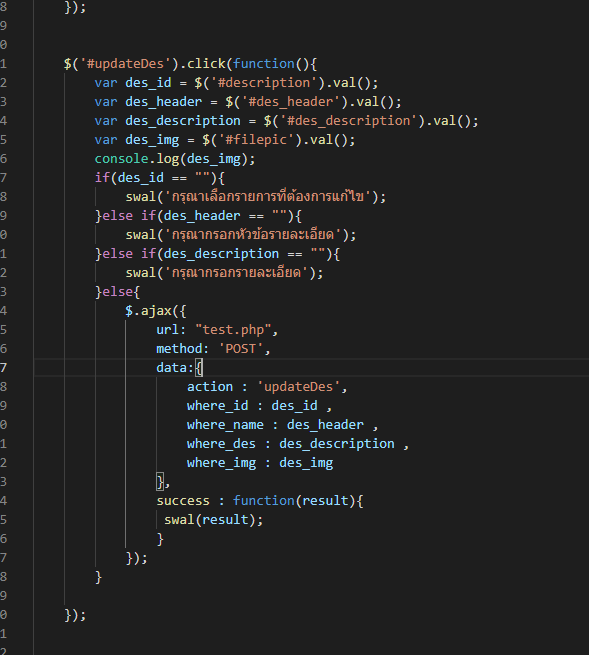Screen dimensions: 589x655
Task: Click the 'url:' property key
Action: (x=171, y=330)
